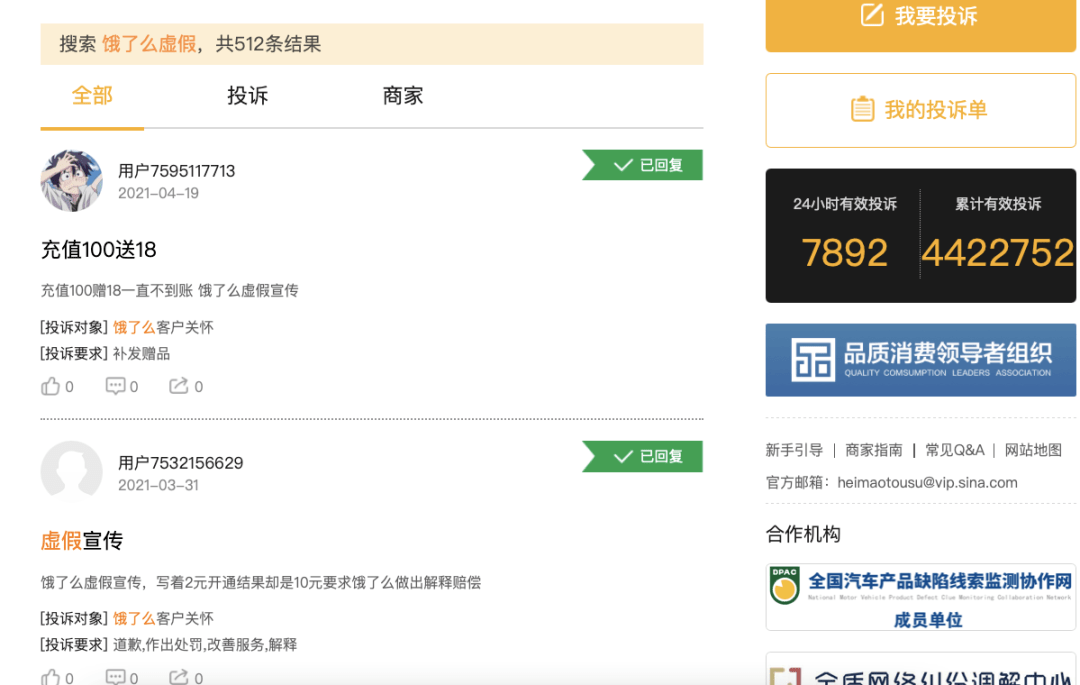The height and width of the screenshot is (685, 1080).
Task: Click search keyword 饿了么虚假
Action: click(x=149, y=44)
